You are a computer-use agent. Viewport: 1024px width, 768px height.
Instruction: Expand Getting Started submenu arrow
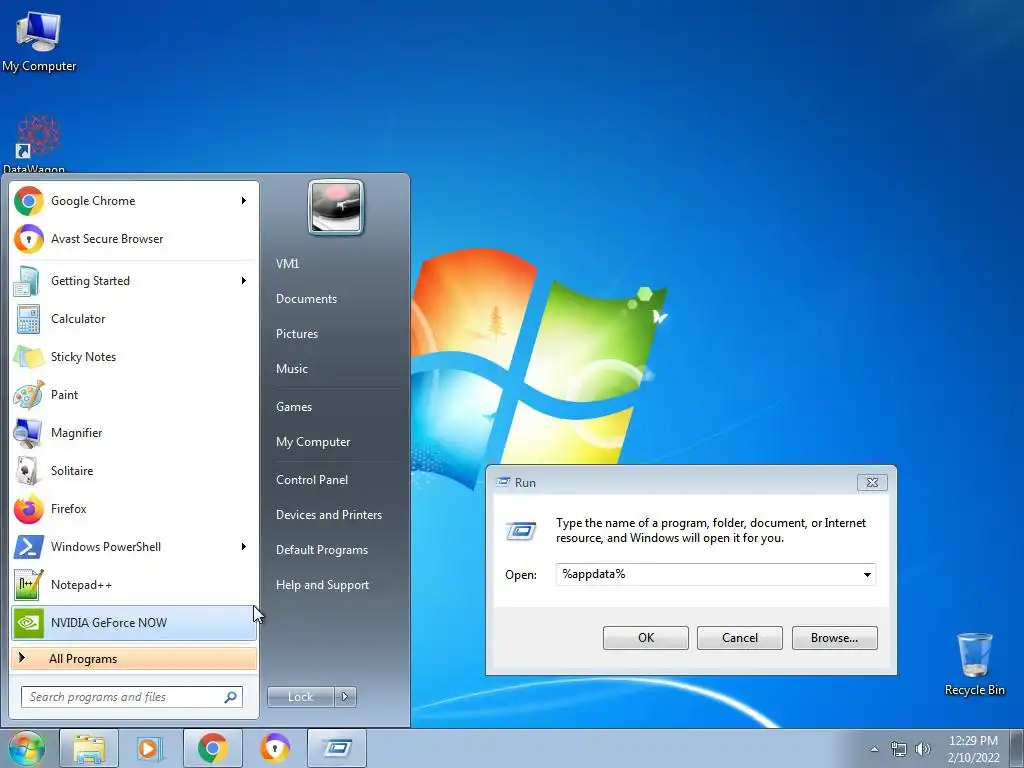[x=244, y=281]
